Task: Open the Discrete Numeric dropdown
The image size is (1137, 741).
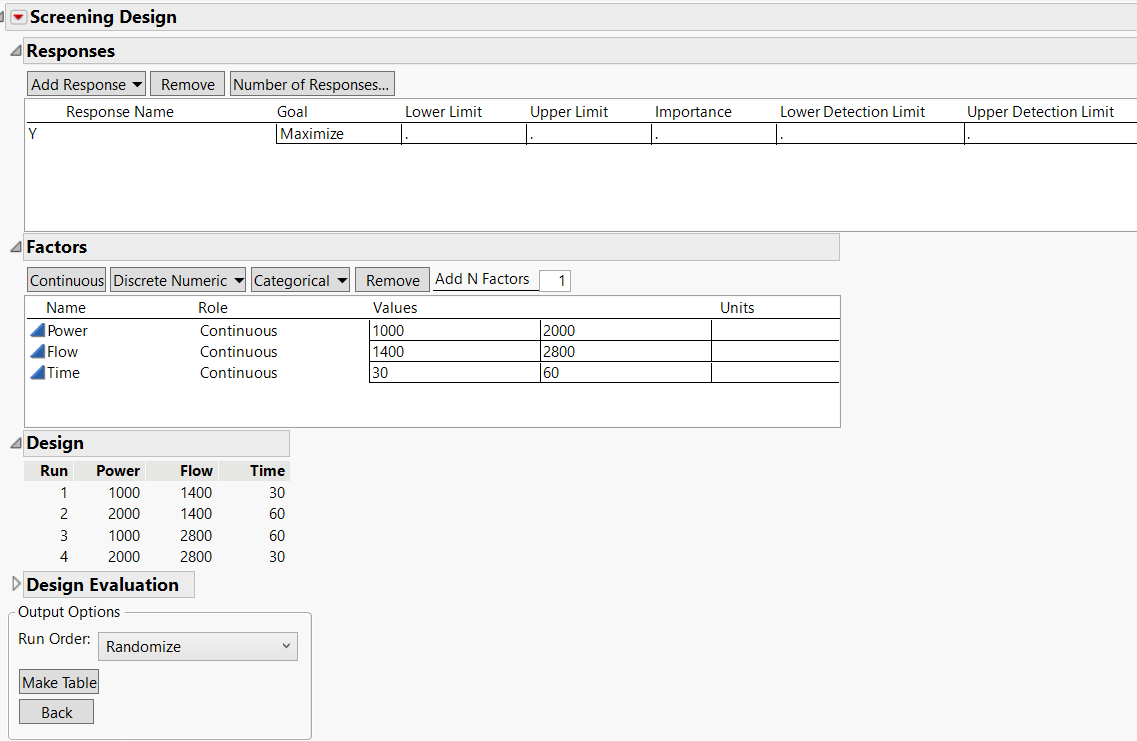Action: click(177, 279)
